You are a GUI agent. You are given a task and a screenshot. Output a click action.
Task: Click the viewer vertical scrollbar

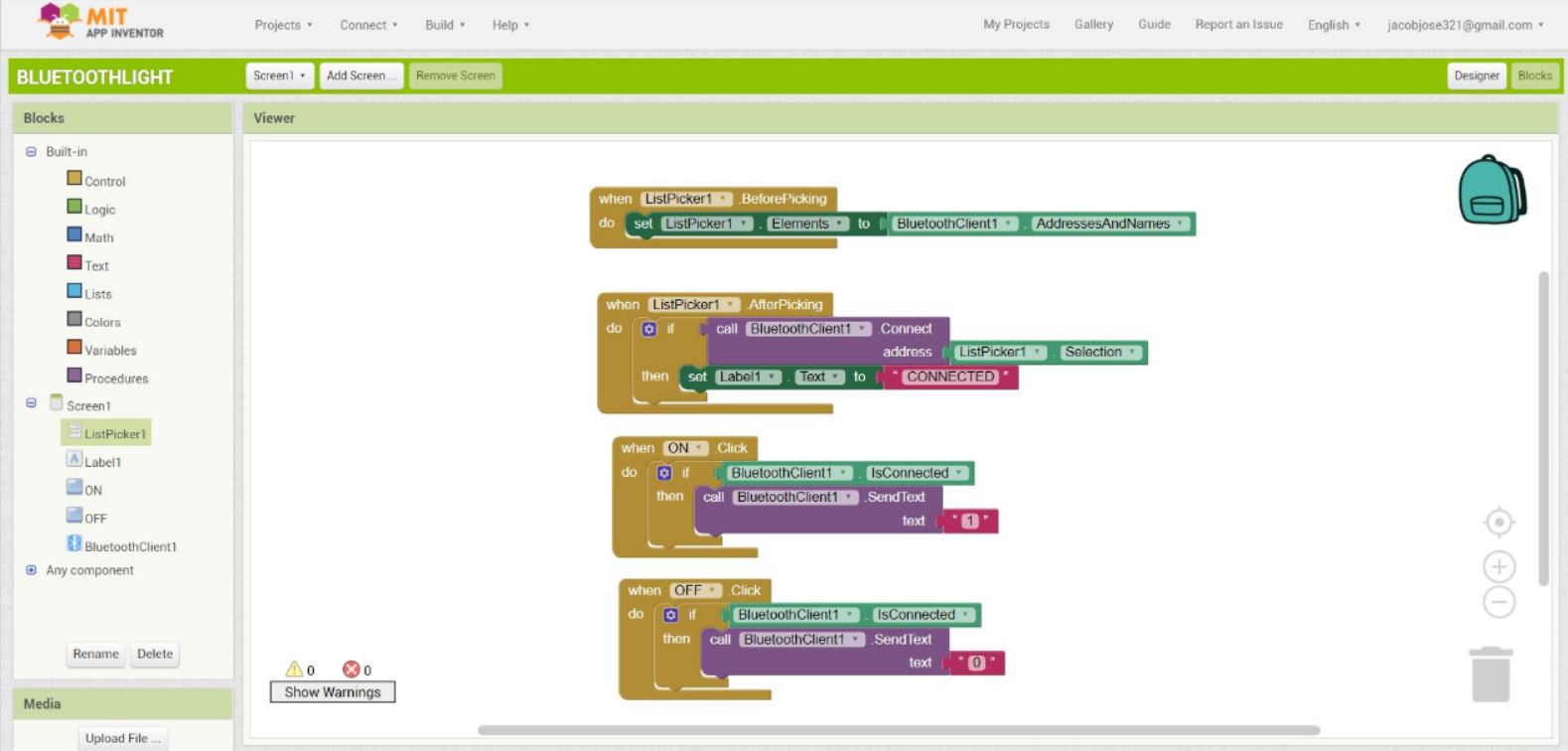point(1543,428)
